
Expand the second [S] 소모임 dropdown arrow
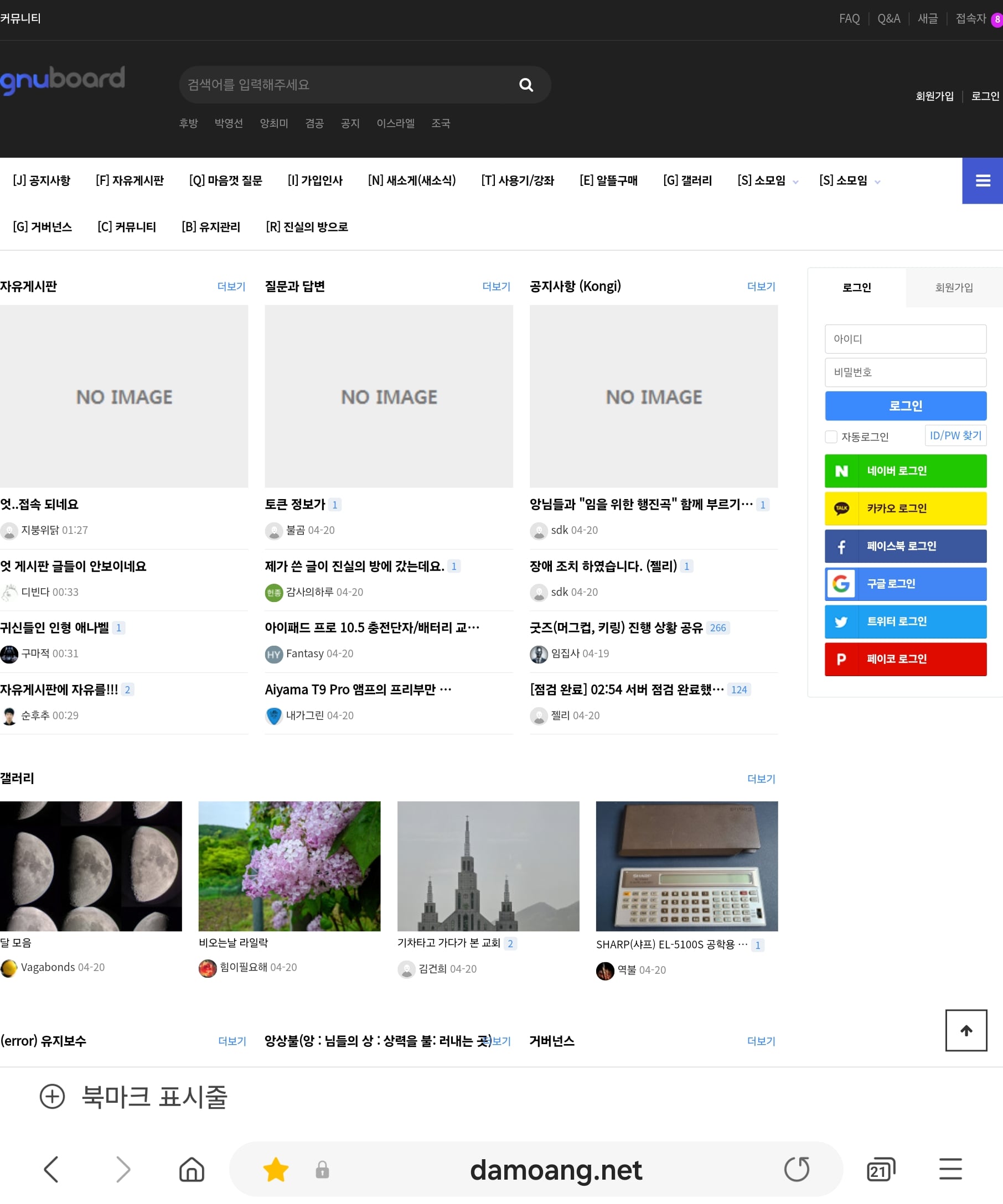pos(877,183)
